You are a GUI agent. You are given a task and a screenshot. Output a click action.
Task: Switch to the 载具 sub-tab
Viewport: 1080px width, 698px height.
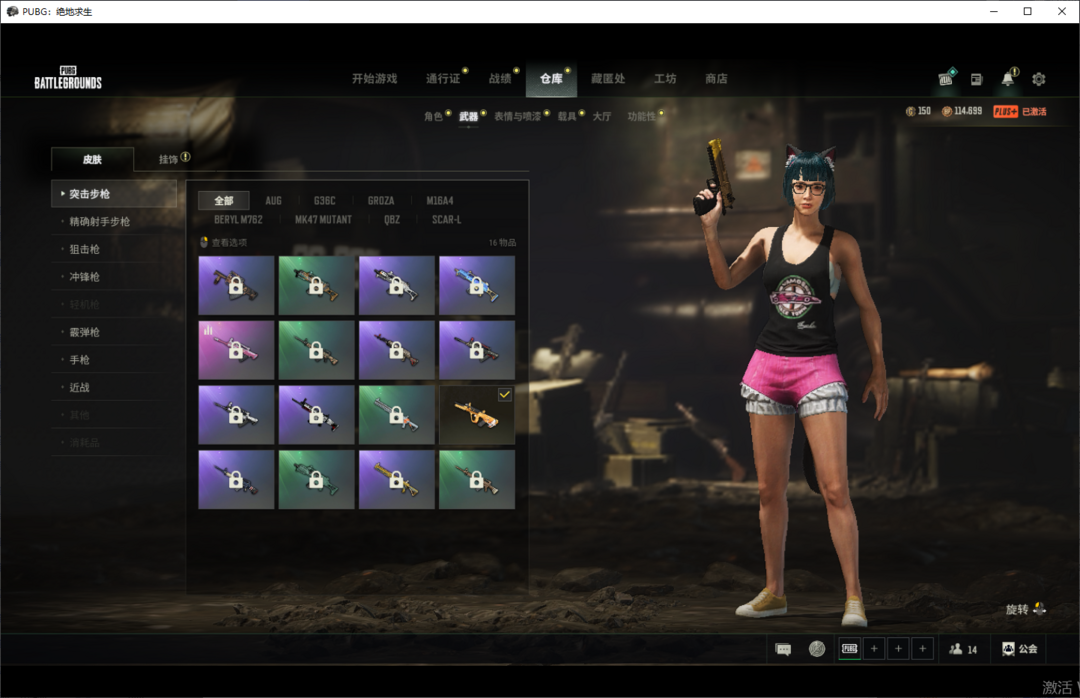tap(567, 116)
